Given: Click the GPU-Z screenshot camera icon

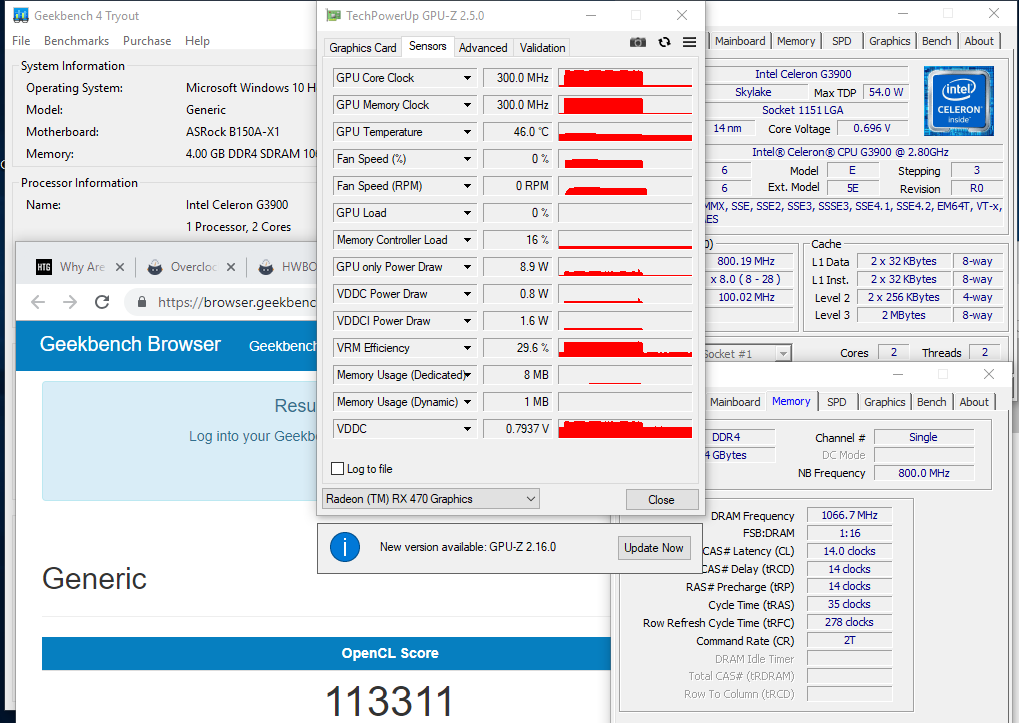Looking at the screenshot, I should pos(638,42).
